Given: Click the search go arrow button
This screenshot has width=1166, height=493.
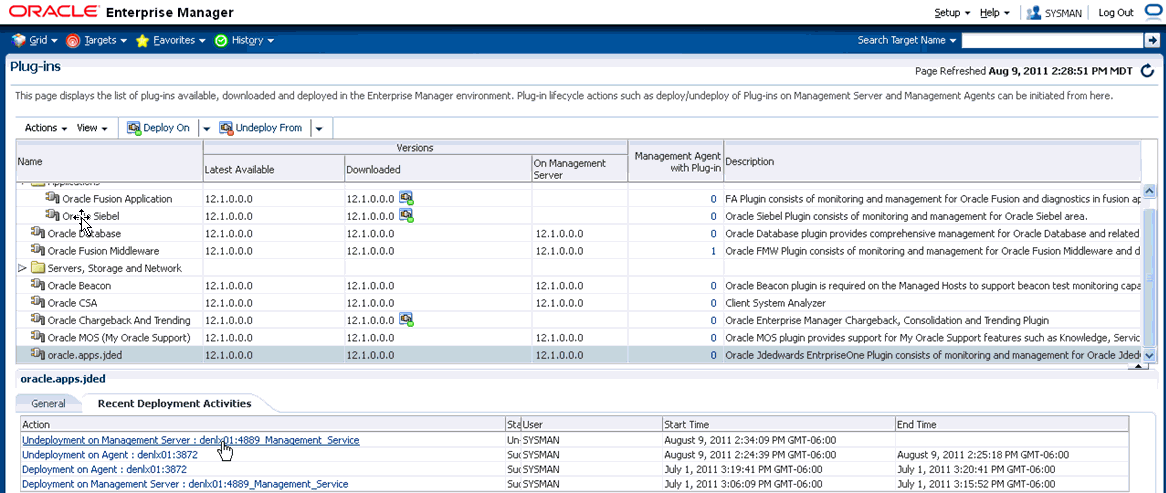Looking at the screenshot, I should click(1151, 40).
